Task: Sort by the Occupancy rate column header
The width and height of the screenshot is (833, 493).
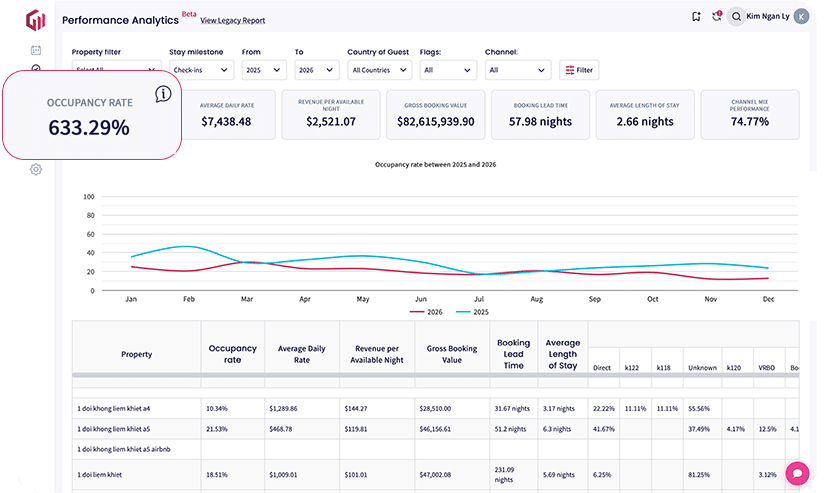Action: [x=233, y=354]
